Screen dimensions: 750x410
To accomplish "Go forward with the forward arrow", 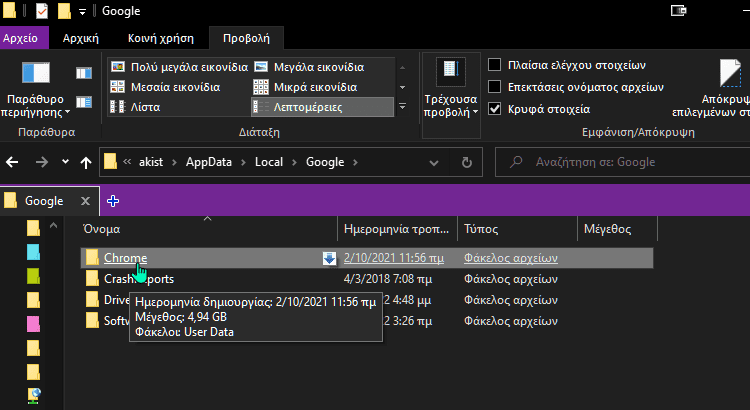I will (42, 162).
